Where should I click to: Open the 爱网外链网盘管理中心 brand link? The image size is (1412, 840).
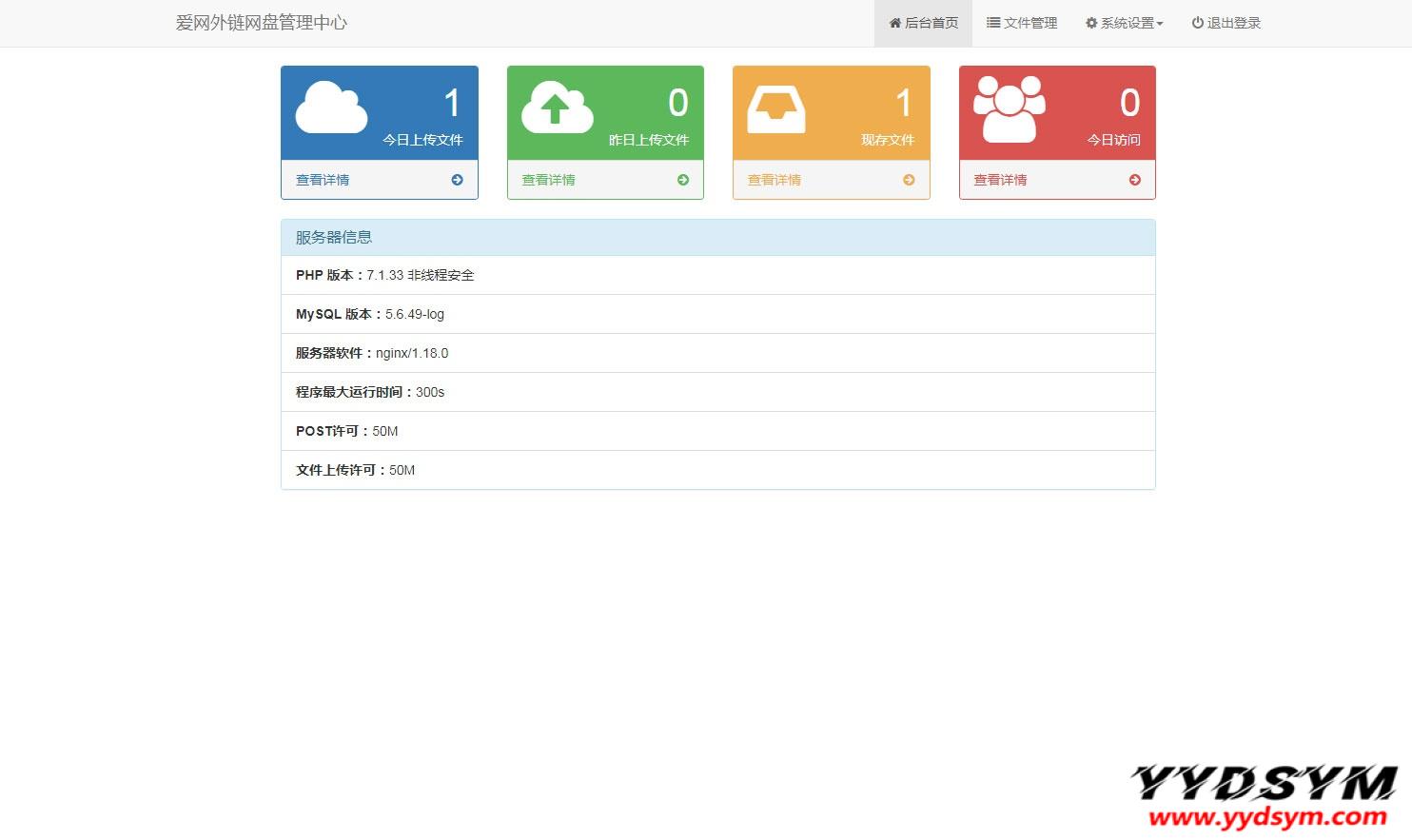point(262,23)
